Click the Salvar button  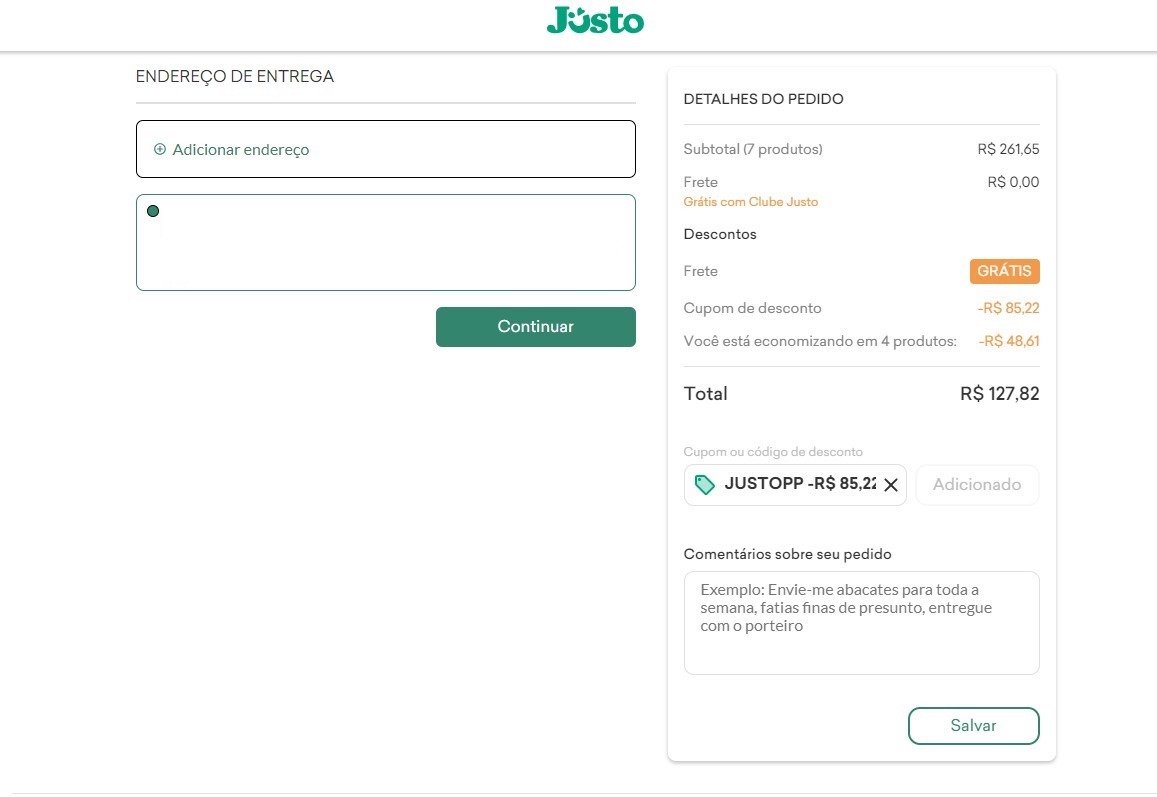(x=973, y=725)
